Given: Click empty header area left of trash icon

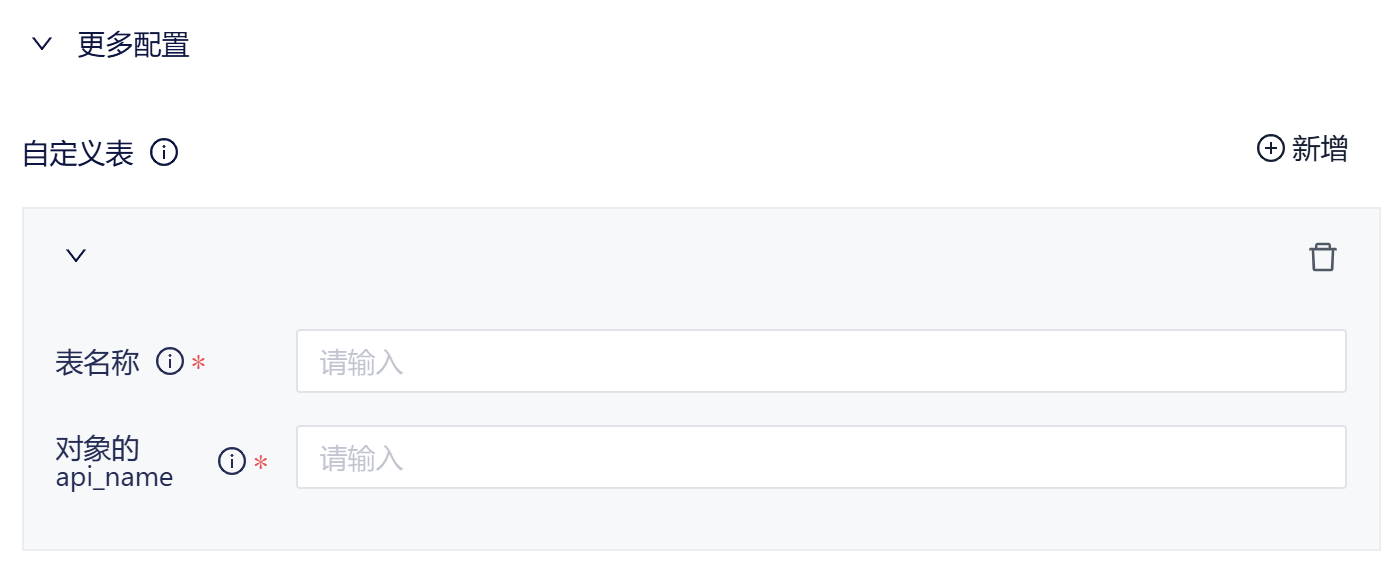Looking at the screenshot, I should click(x=700, y=257).
